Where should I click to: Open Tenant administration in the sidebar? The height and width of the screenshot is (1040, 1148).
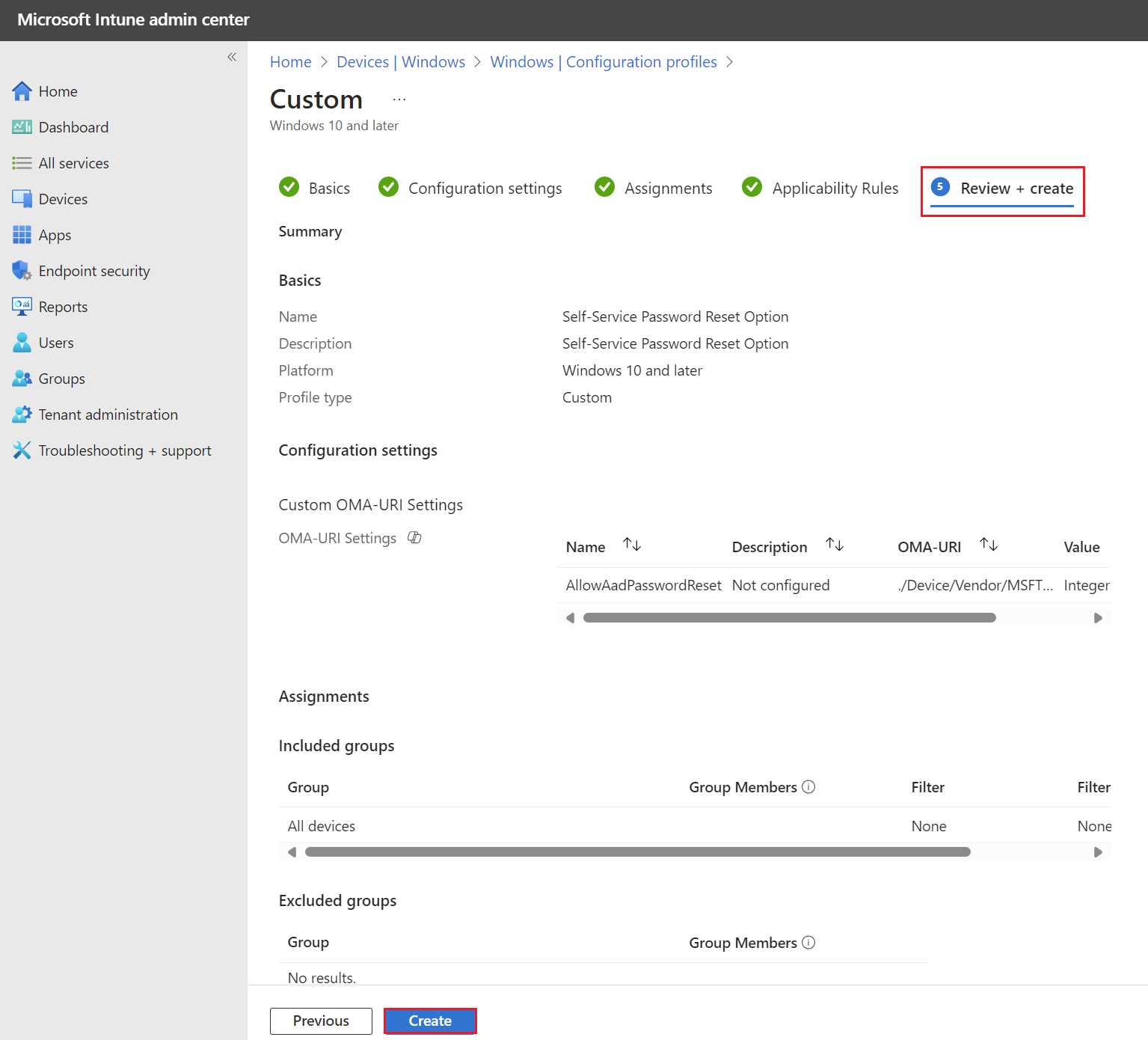pyautogui.click(x=95, y=415)
